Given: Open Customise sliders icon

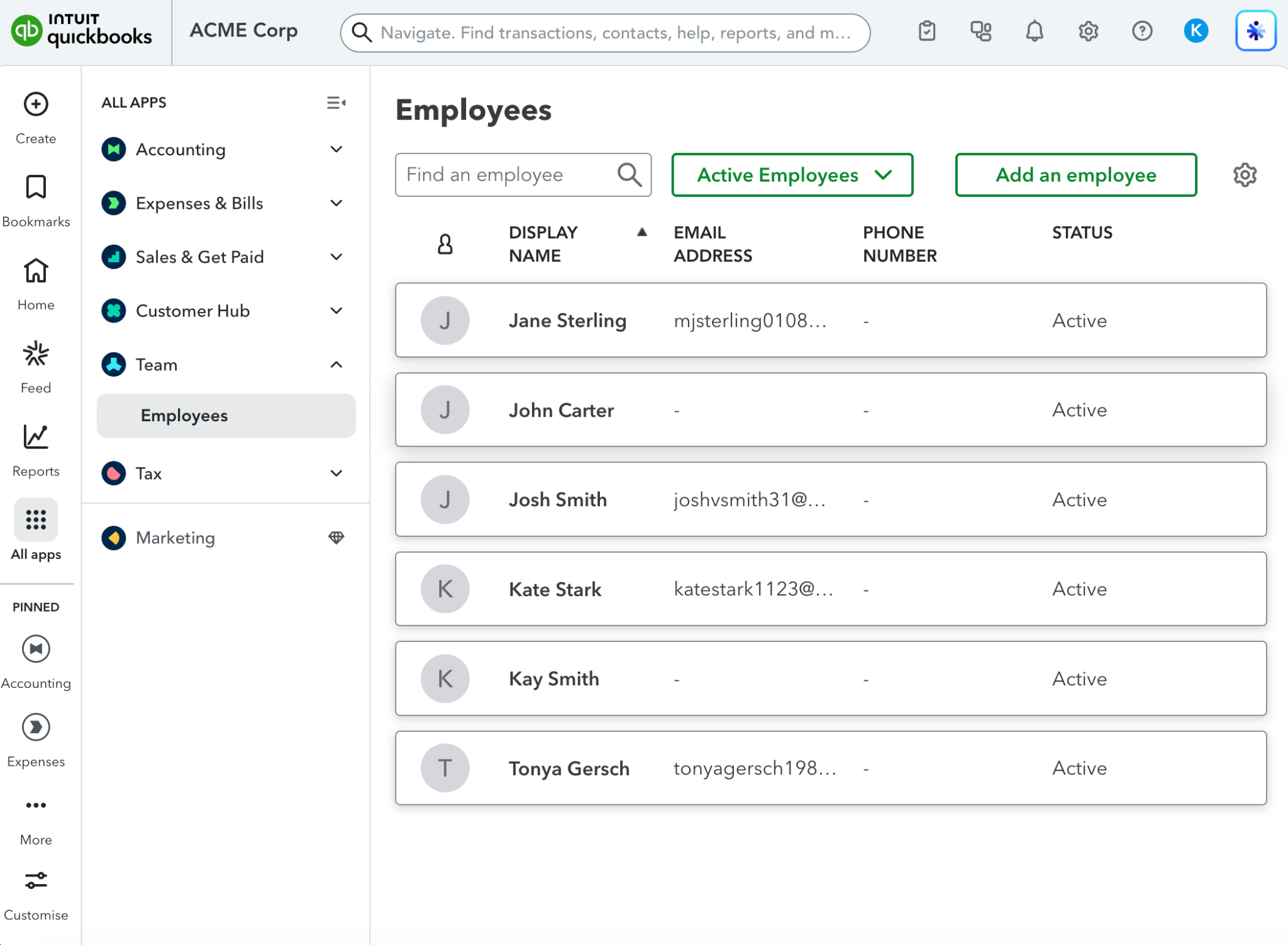Looking at the screenshot, I should (36, 881).
